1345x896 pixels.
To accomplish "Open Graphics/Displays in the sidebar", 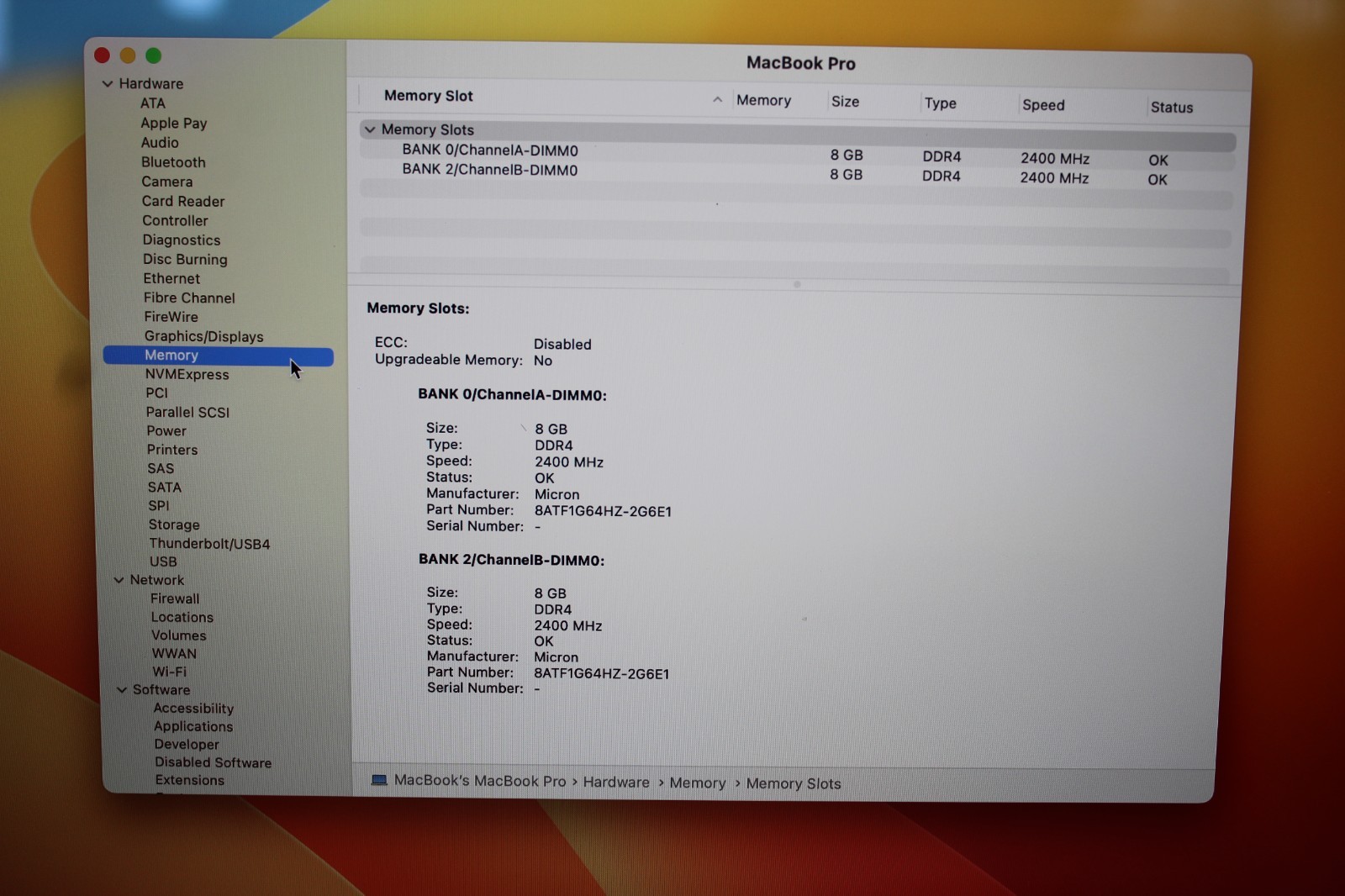I will (x=204, y=336).
